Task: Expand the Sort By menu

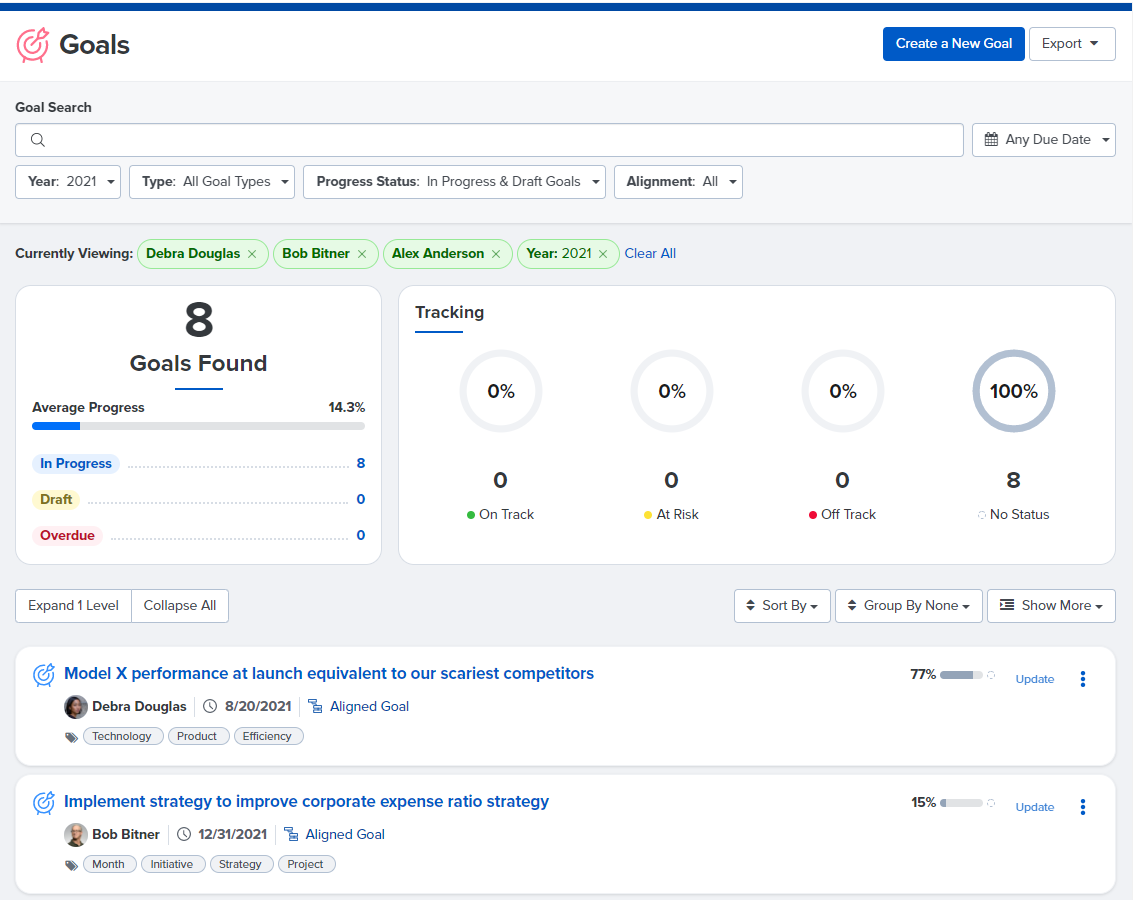Action: click(x=783, y=606)
